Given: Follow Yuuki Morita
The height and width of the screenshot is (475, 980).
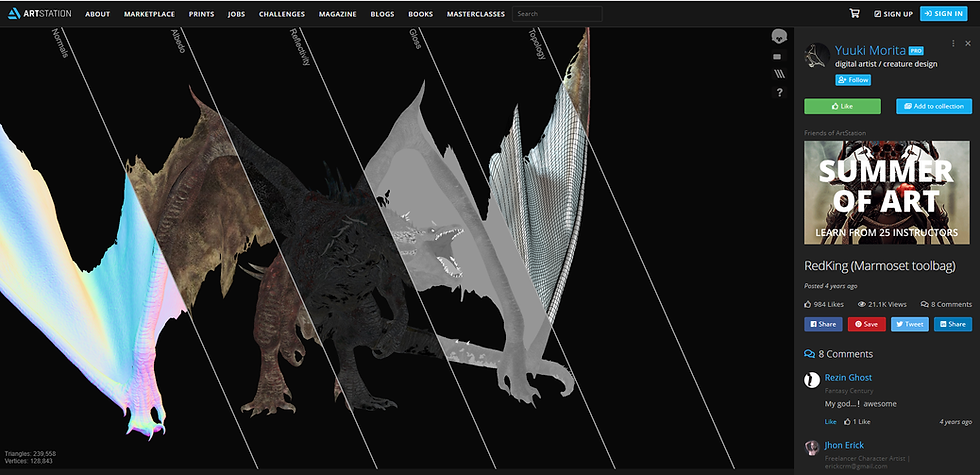Looking at the screenshot, I should pyautogui.click(x=852, y=80).
